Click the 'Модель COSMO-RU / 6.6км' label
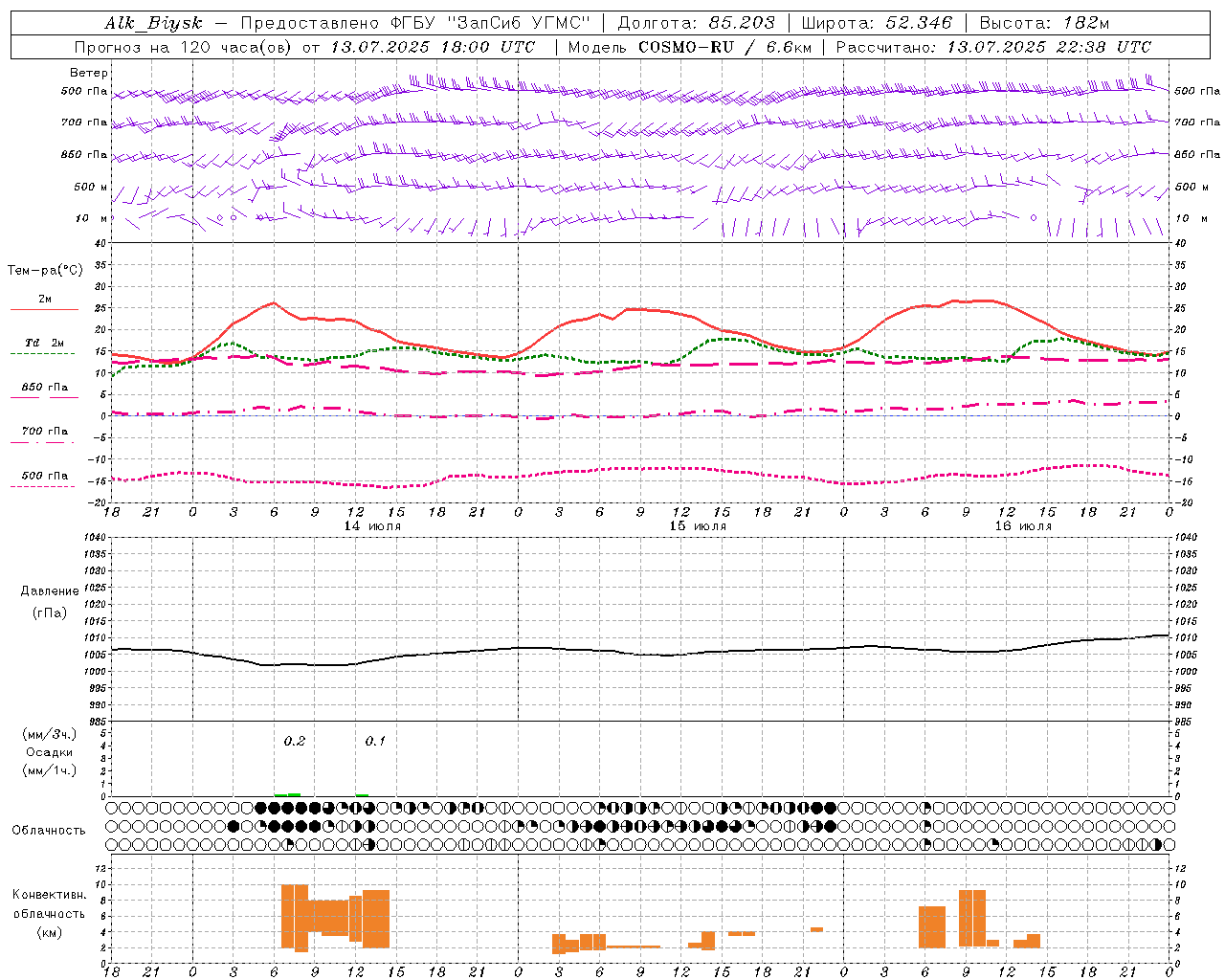 click(690, 47)
